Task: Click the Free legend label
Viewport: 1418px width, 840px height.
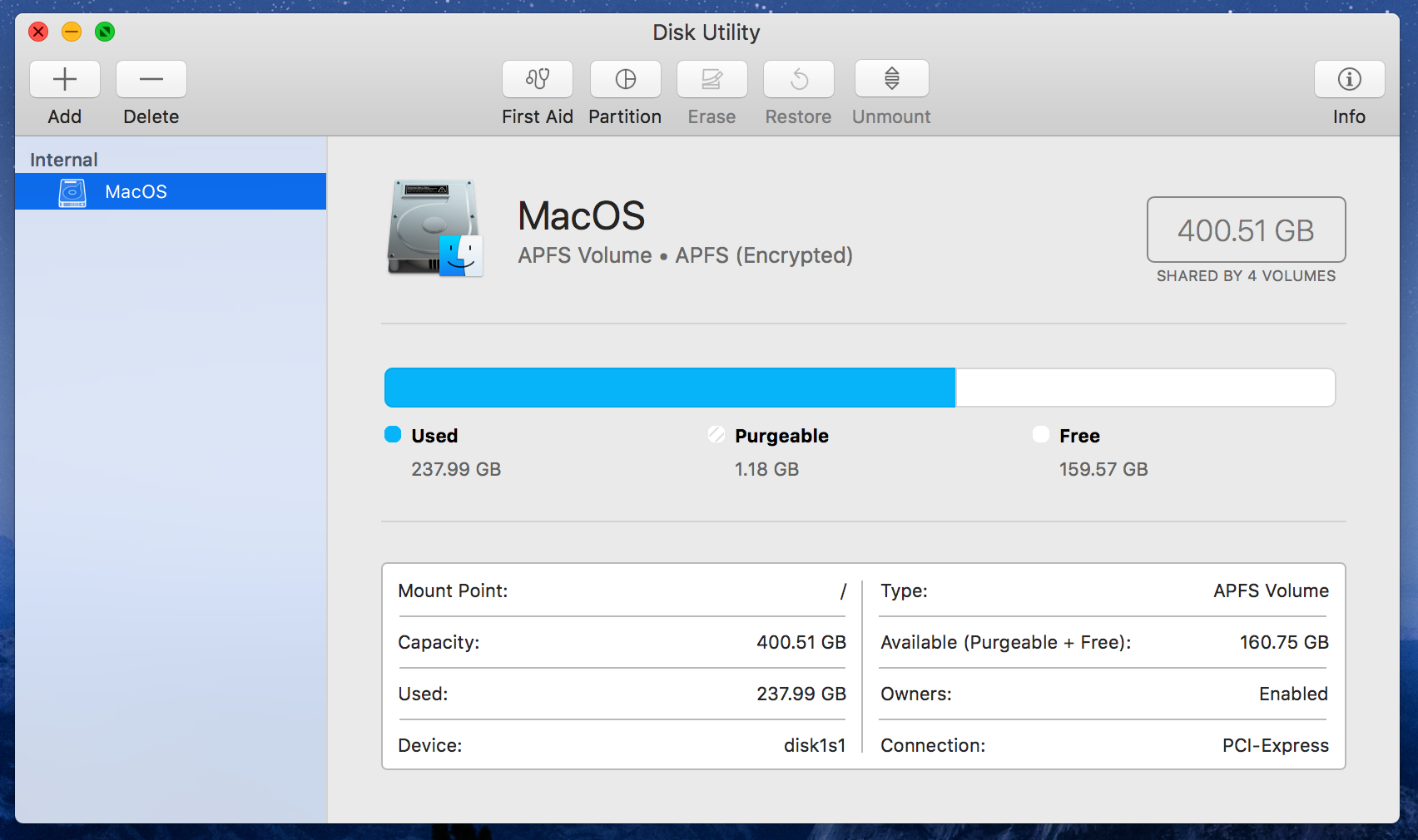Action: (1079, 436)
